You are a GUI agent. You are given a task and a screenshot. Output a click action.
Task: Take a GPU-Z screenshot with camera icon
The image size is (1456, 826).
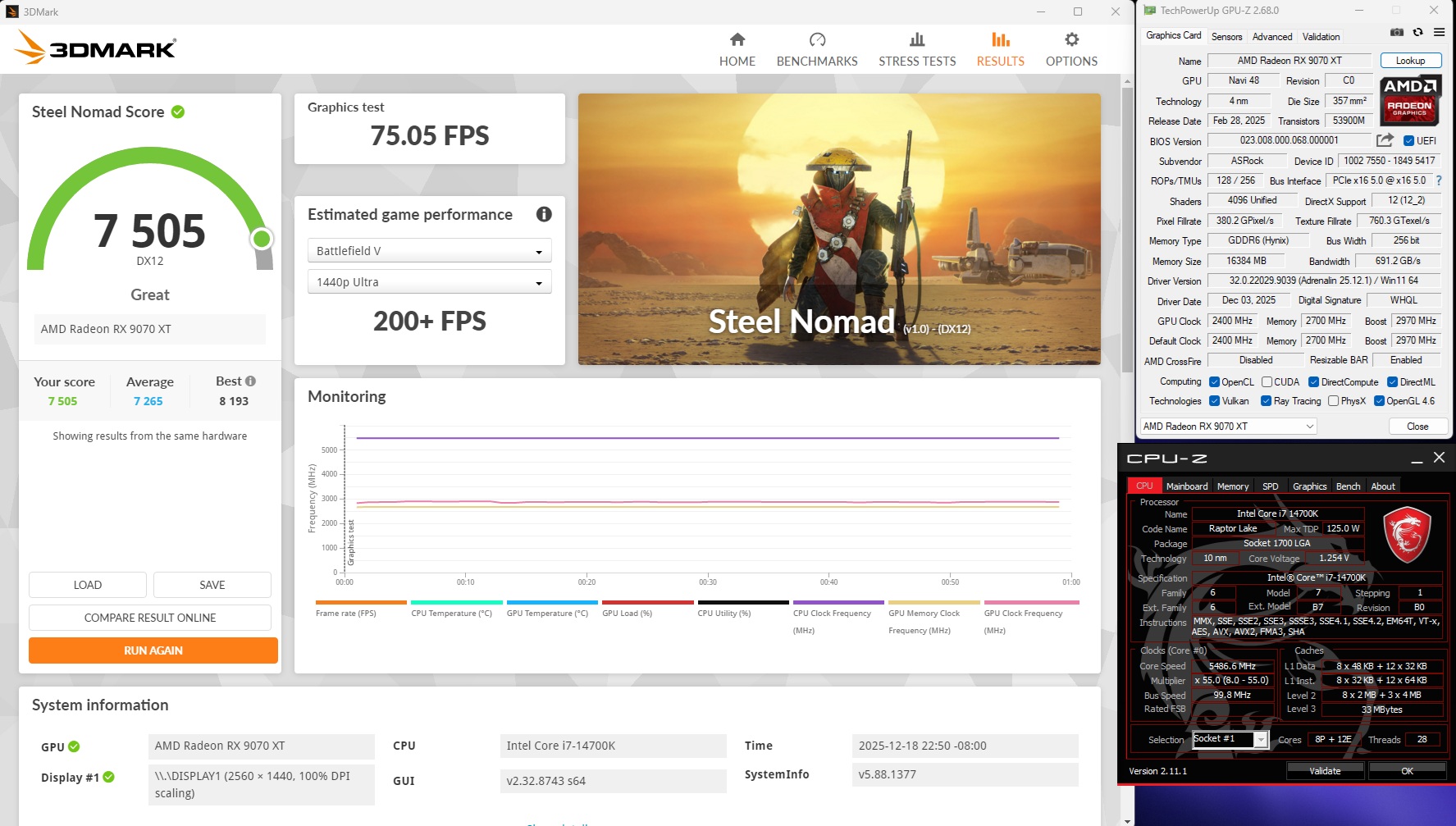tap(1397, 33)
